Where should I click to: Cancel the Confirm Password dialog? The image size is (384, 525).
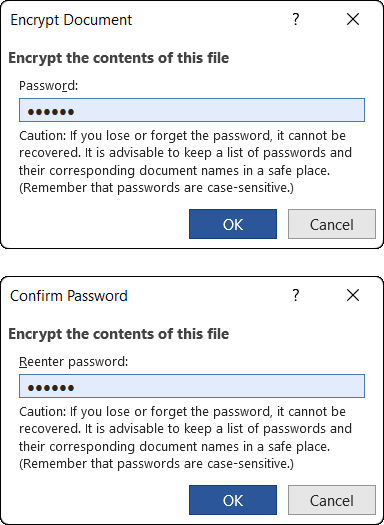(x=332, y=500)
